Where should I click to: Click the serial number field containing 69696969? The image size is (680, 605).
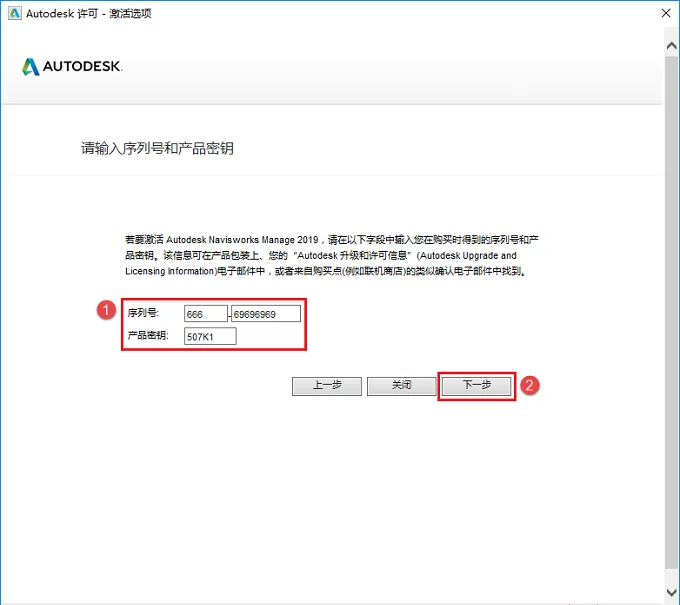(x=266, y=314)
